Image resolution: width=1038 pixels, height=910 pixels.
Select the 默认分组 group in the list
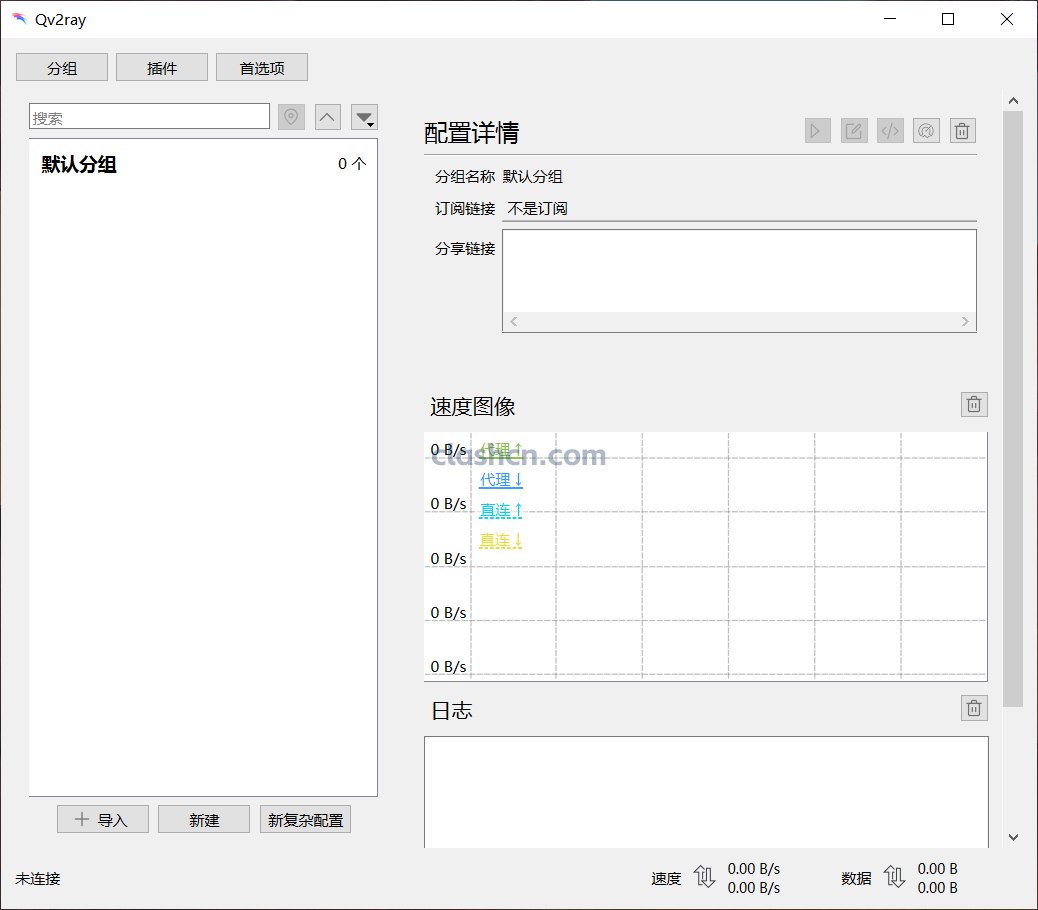tap(203, 164)
